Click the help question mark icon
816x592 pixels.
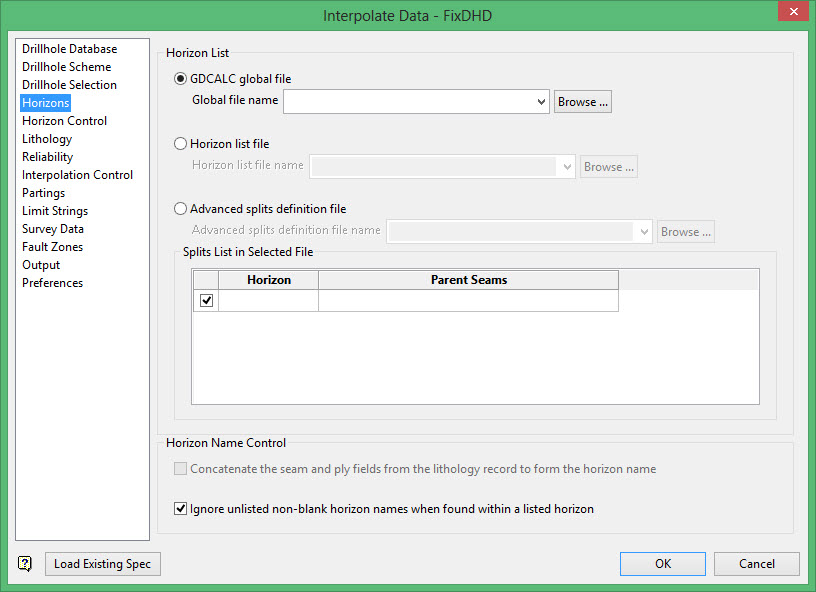[25, 564]
